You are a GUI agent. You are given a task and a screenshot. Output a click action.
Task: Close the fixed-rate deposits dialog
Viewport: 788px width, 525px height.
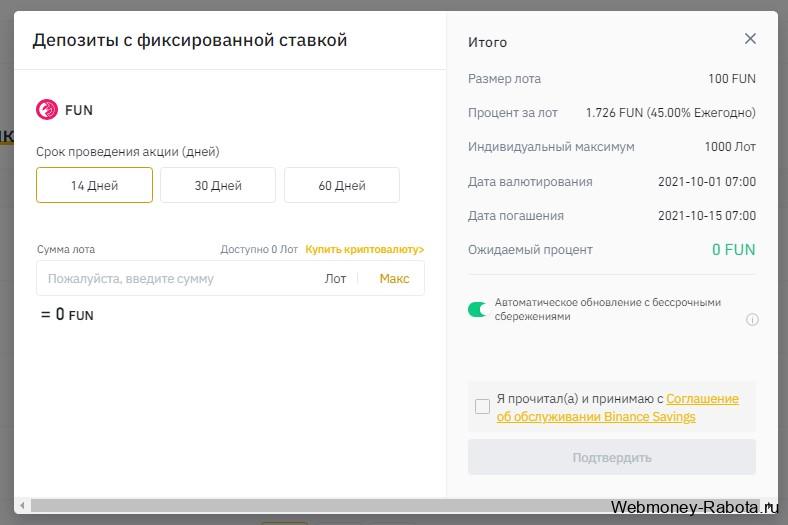[750, 39]
